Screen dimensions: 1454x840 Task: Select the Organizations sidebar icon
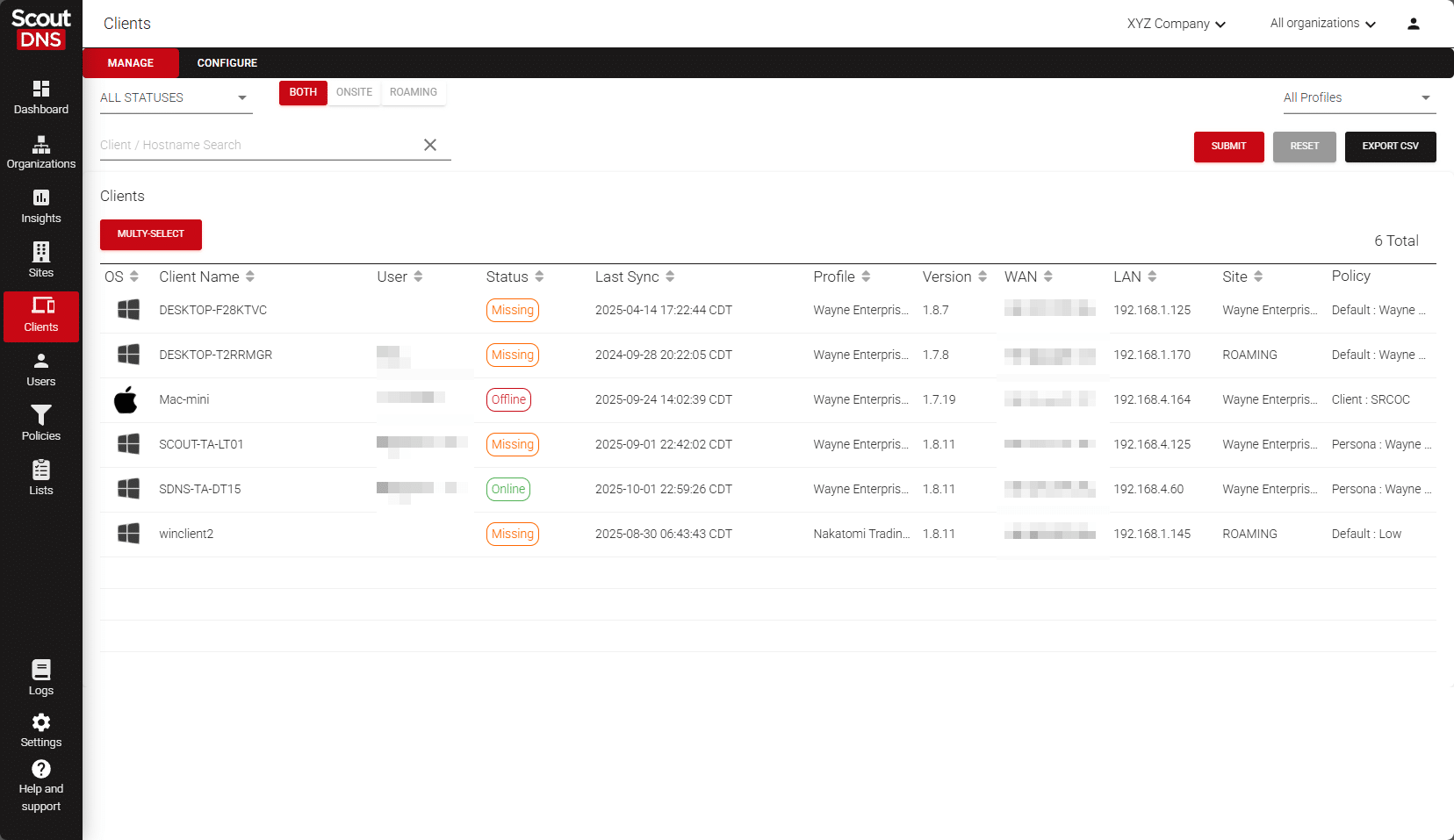41,151
